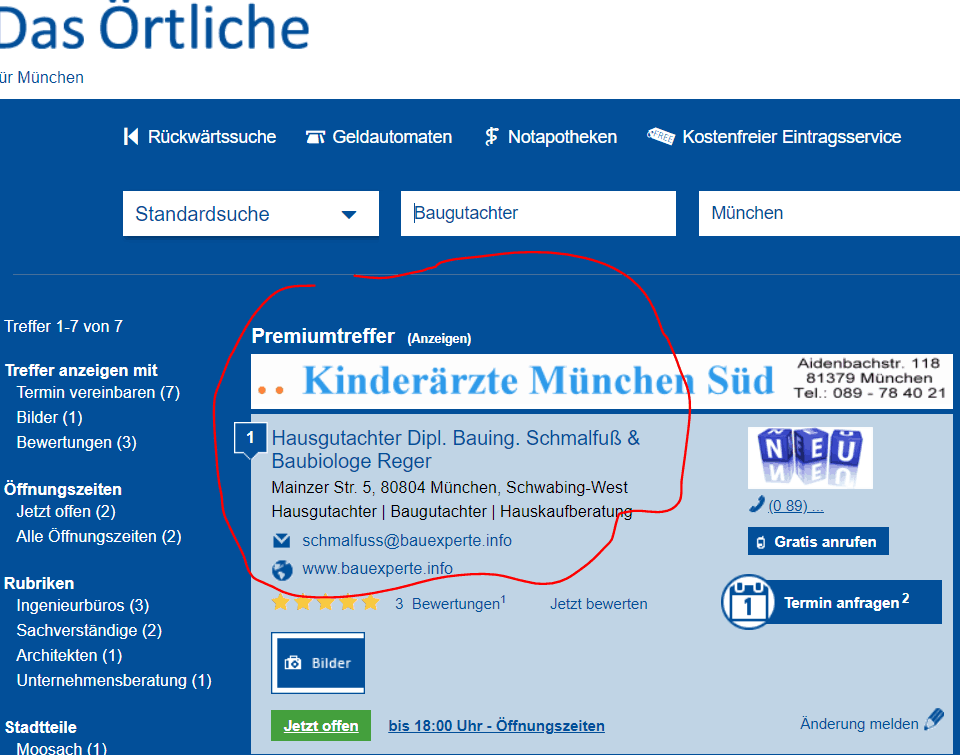Click the NEU cubes image

pyautogui.click(x=811, y=458)
